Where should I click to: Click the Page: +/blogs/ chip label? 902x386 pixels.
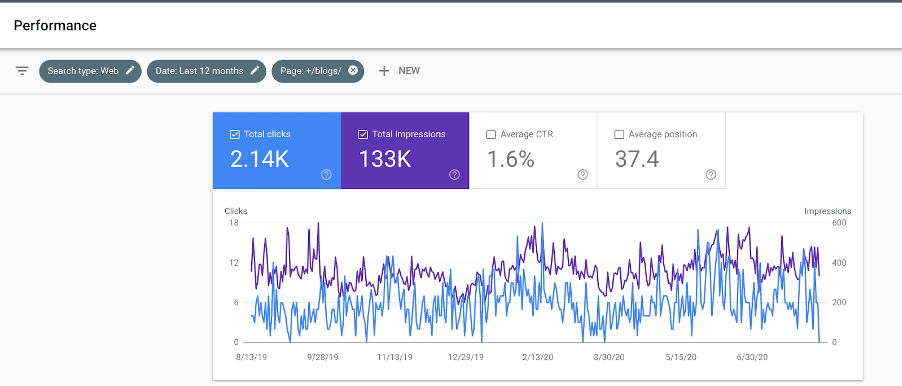click(x=311, y=71)
